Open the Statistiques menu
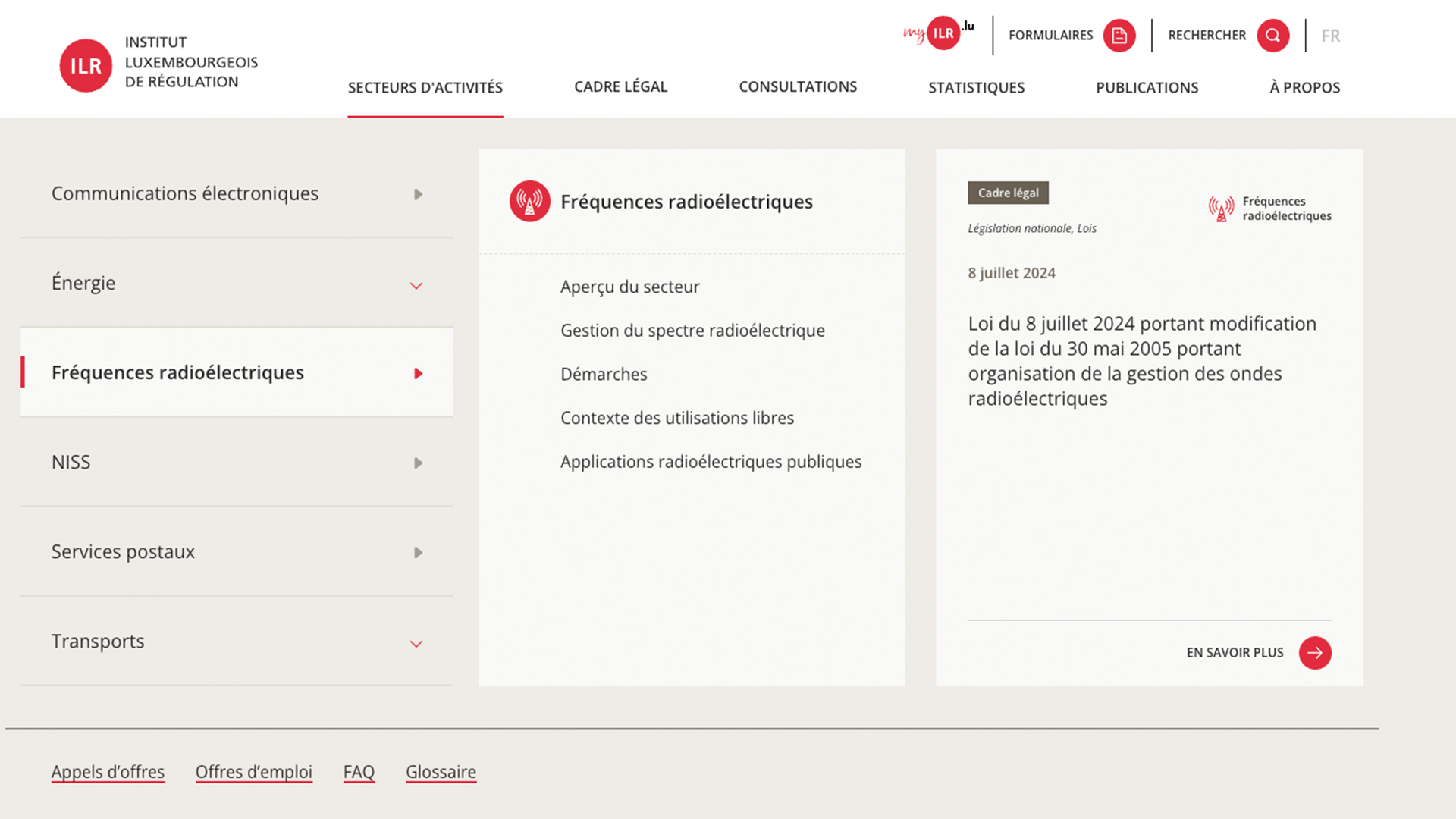Screen dimensions: 1456x819 [x=976, y=87]
